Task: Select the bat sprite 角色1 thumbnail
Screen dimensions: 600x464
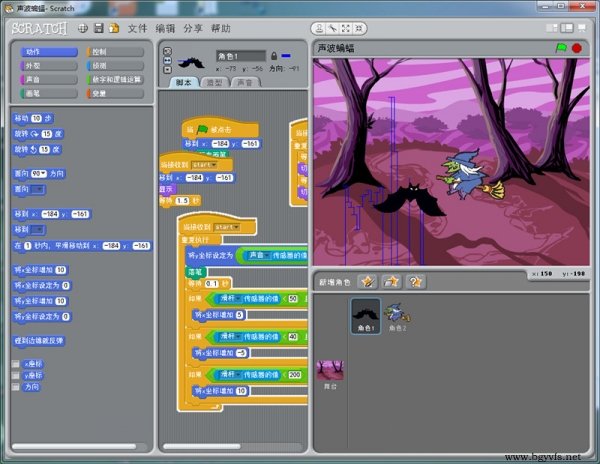Action: (366, 316)
